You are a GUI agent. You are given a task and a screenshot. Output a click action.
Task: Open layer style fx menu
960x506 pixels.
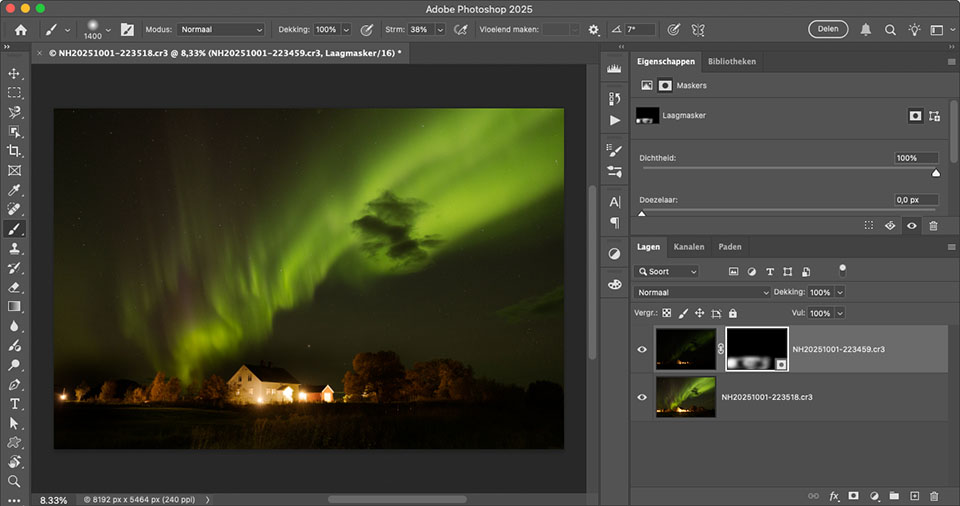coord(833,495)
